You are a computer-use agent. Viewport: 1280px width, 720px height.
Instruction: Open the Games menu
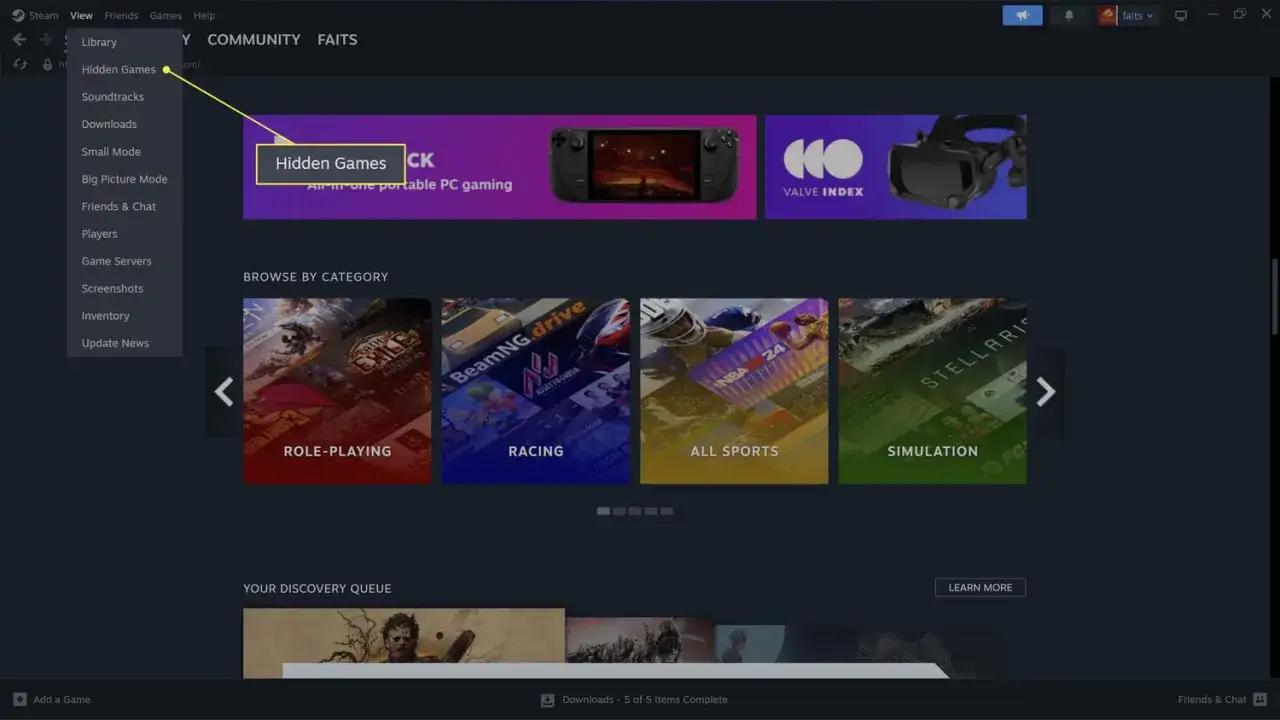click(166, 15)
